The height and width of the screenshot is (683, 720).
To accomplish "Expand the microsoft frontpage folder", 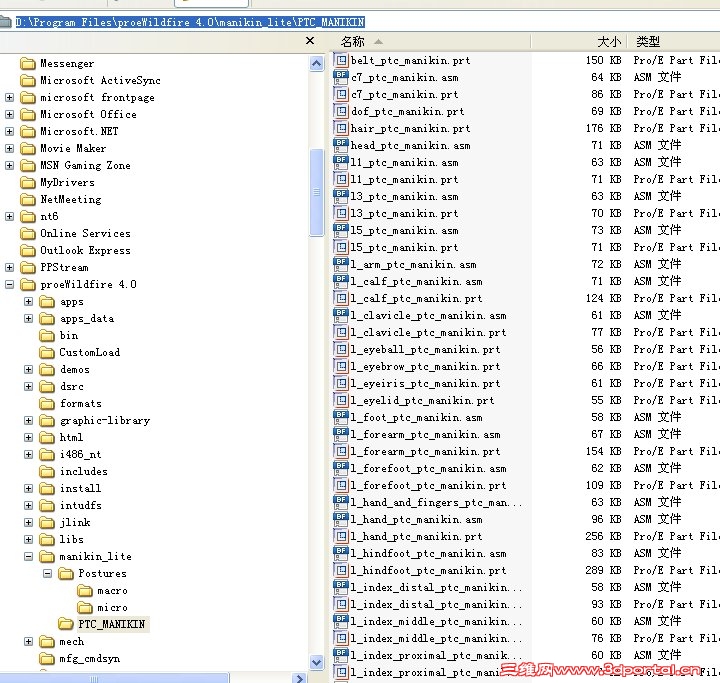I will [9, 97].
